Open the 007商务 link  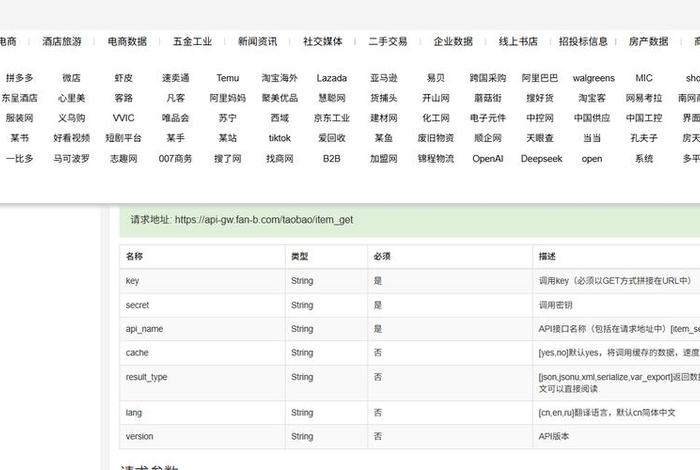point(175,158)
